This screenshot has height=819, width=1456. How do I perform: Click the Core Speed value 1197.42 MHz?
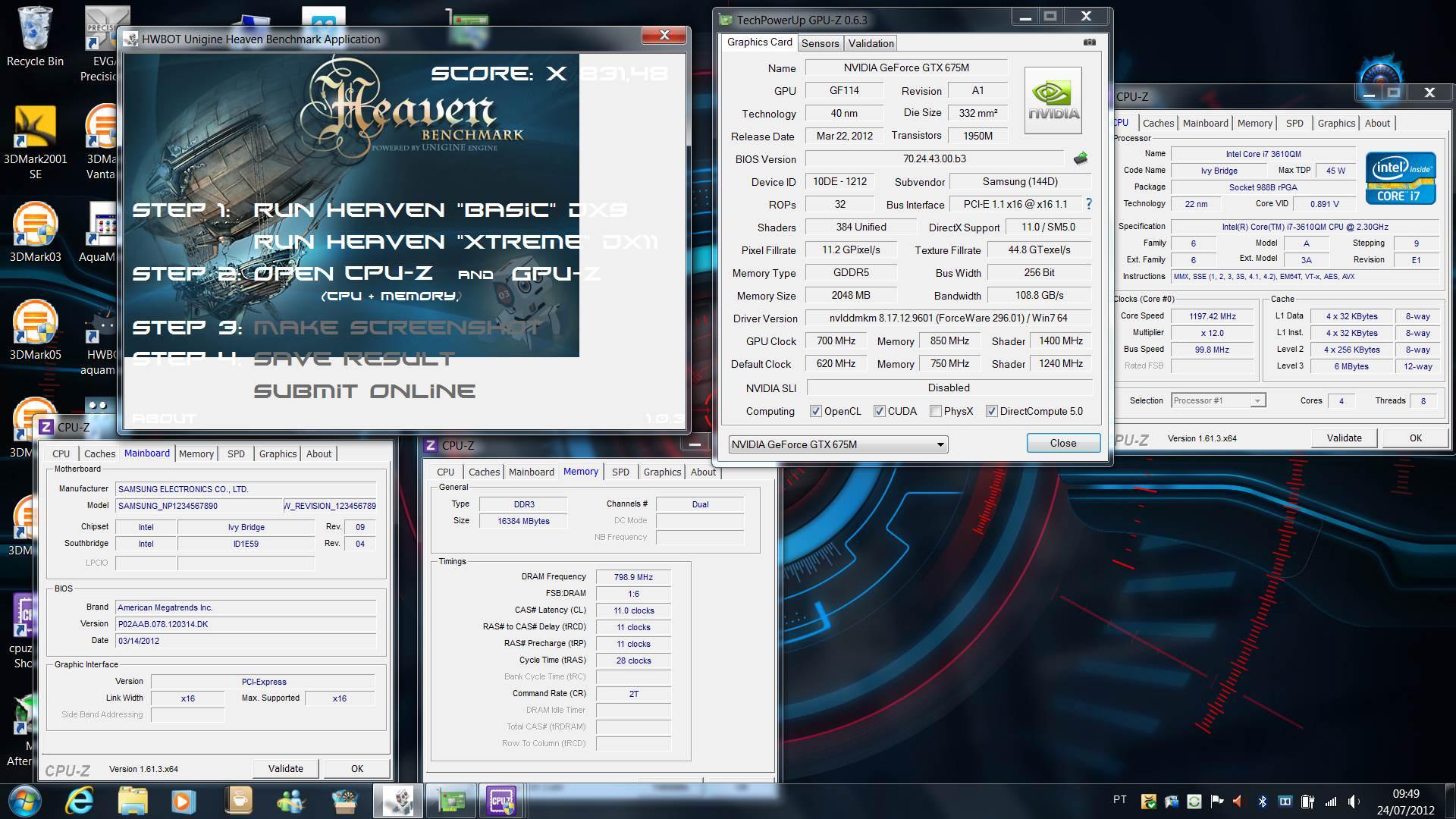coord(1212,316)
